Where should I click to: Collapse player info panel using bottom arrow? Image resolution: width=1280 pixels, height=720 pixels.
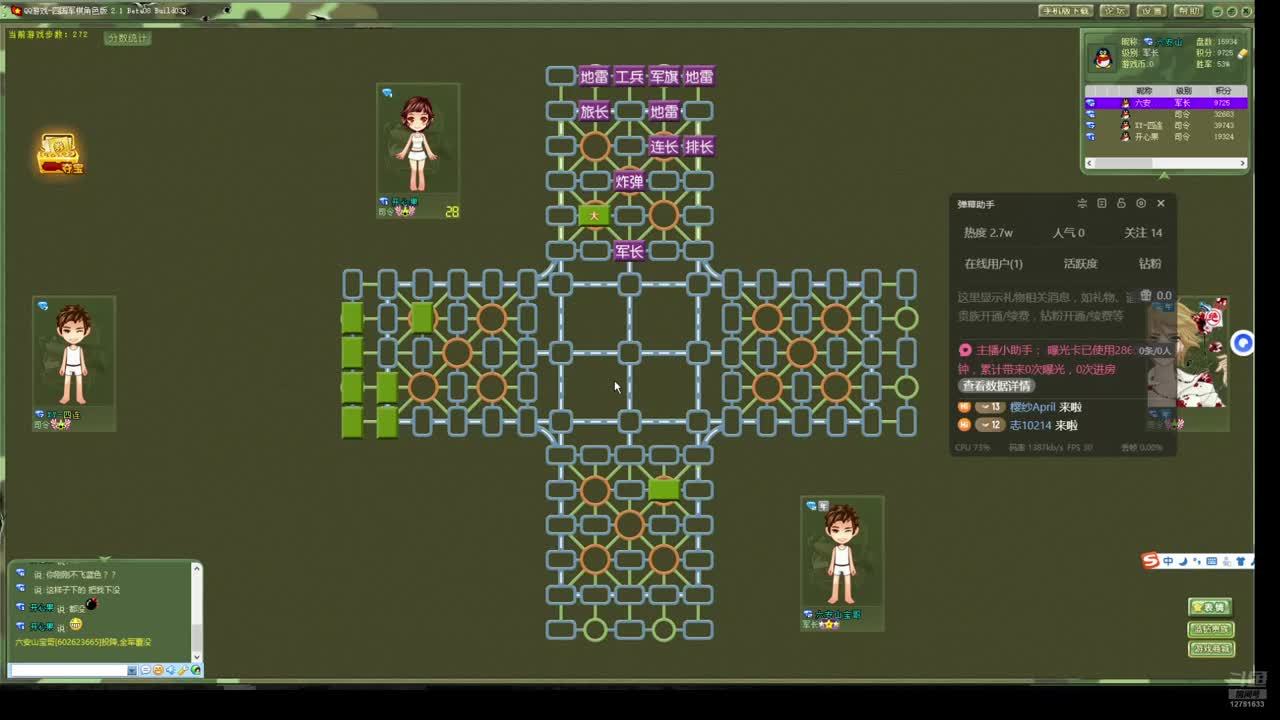[1164, 175]
